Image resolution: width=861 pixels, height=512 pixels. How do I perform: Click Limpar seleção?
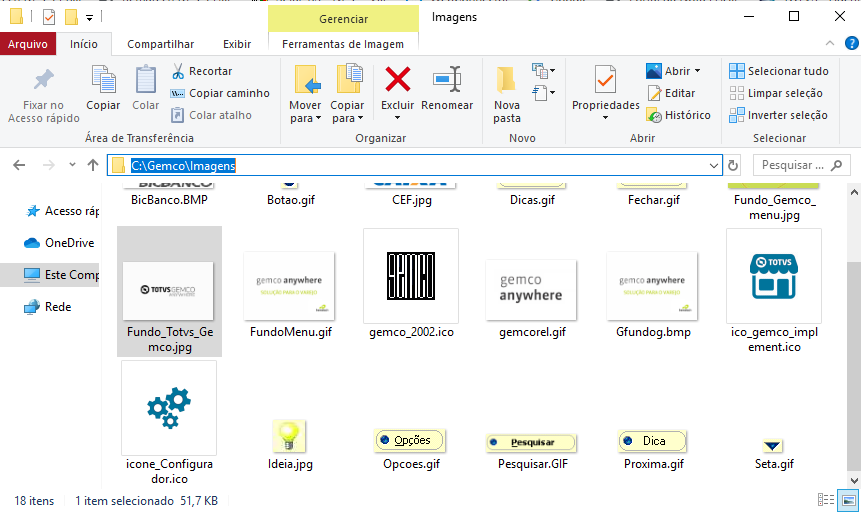pyautogui.click(x=776, y=93)
